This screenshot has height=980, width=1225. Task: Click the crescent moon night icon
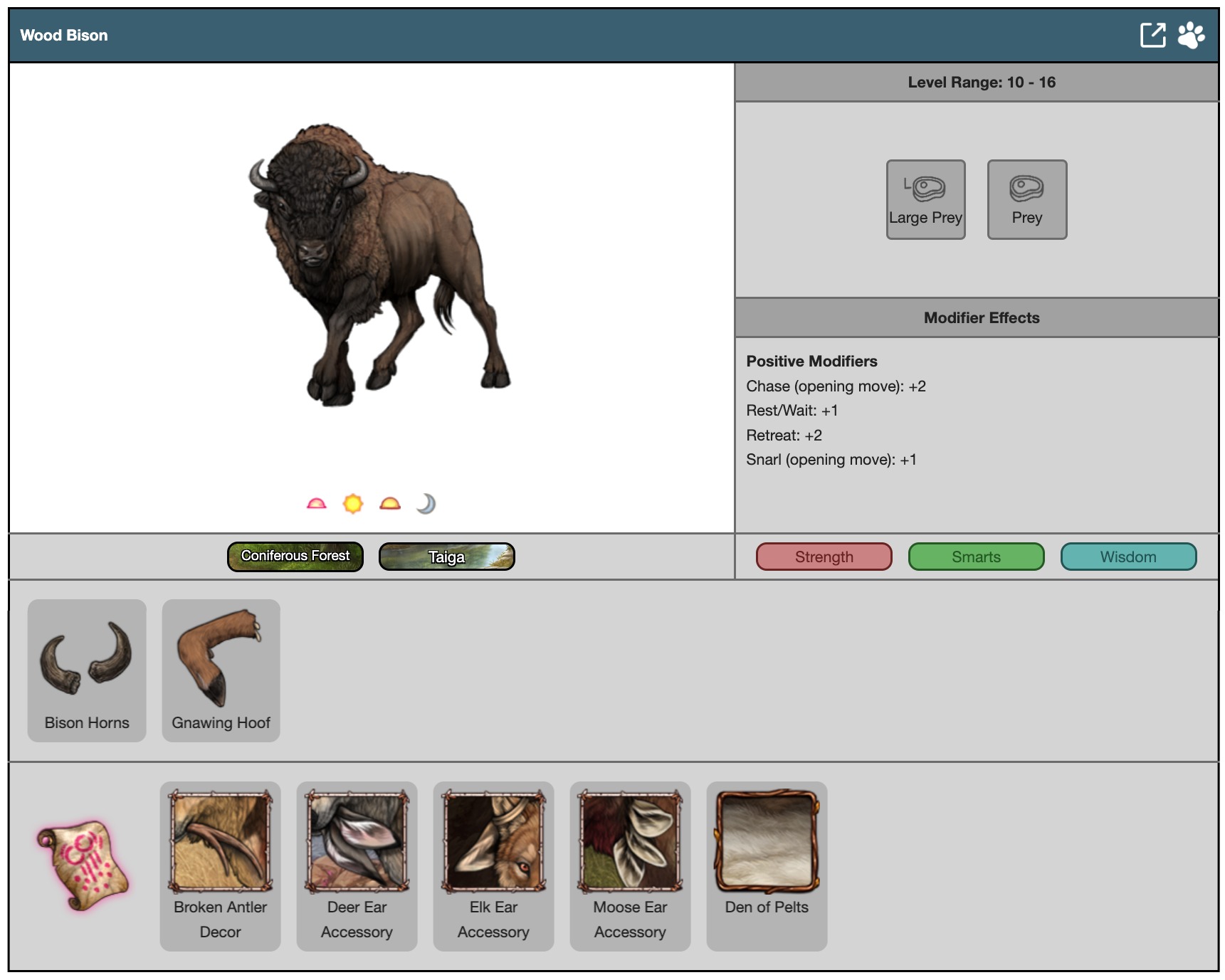426,504
